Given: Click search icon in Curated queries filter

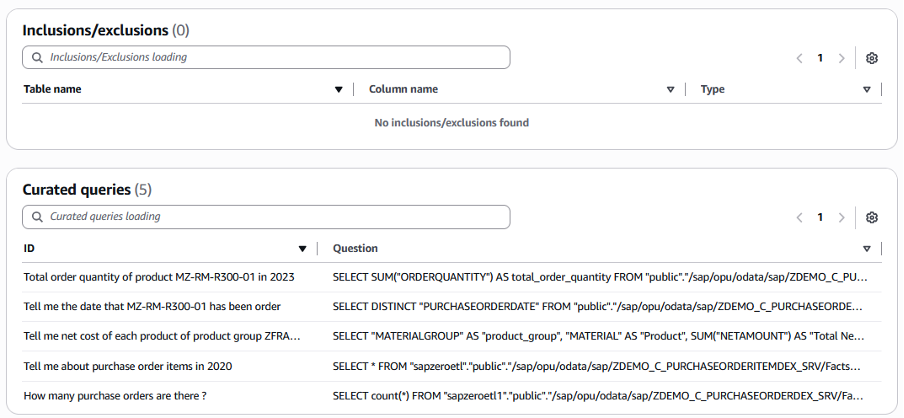Looking at the screenshot, I should point(37,217).
